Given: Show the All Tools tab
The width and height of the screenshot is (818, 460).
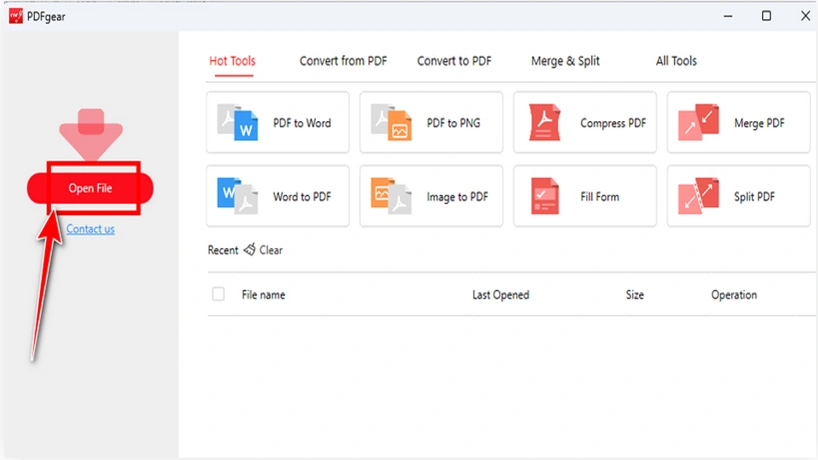Looking at the screenshot, I should point(676,61).
